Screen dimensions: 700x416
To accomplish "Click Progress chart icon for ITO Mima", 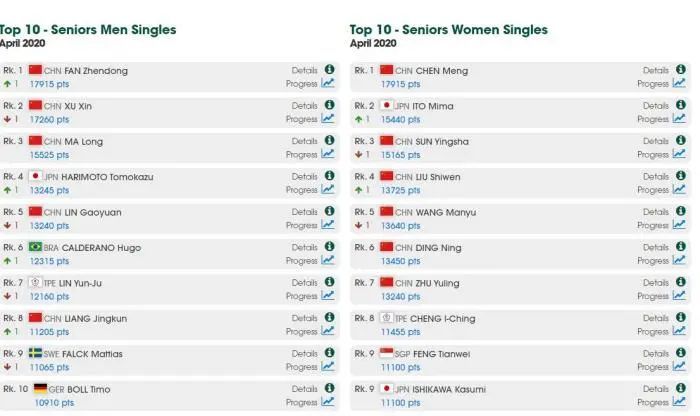I will [679, 118].
